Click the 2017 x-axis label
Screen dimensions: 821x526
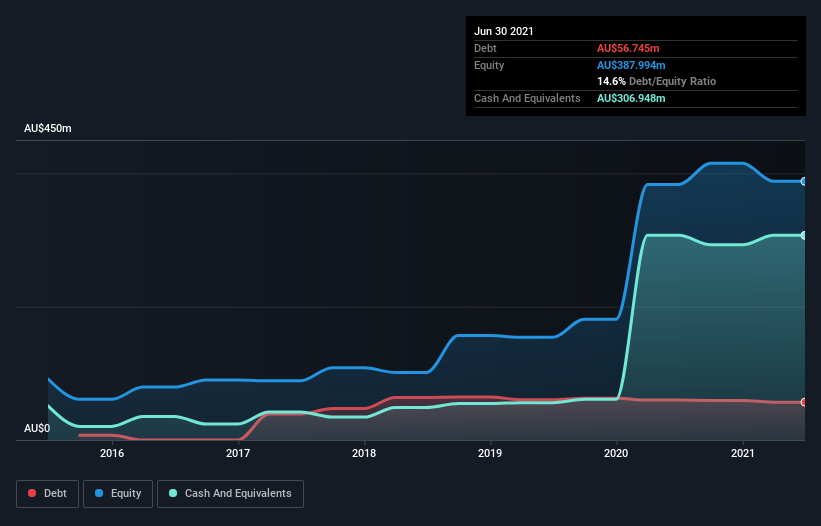(238, 453)
